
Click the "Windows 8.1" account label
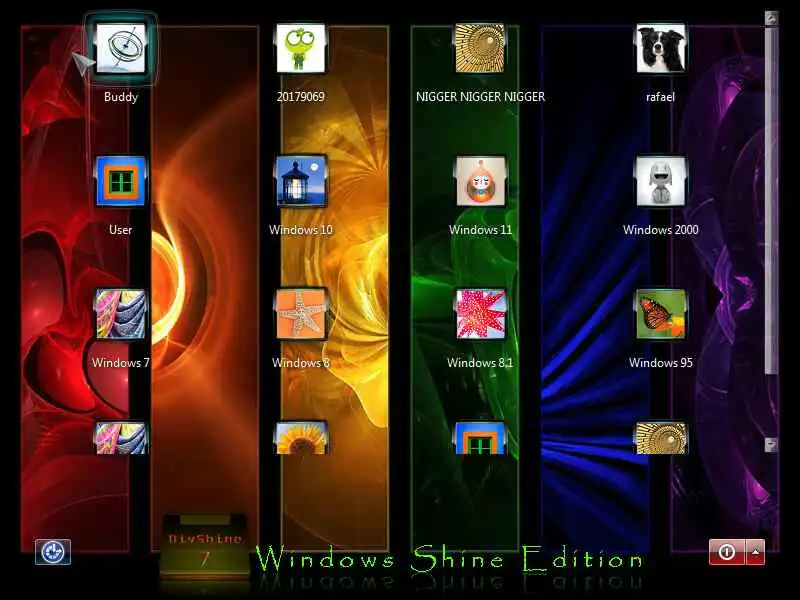coord(480,363)
